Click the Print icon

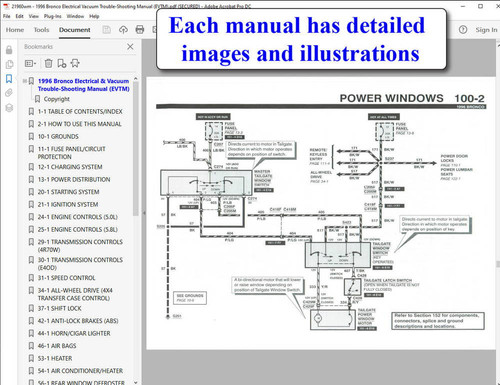(140, 30)
